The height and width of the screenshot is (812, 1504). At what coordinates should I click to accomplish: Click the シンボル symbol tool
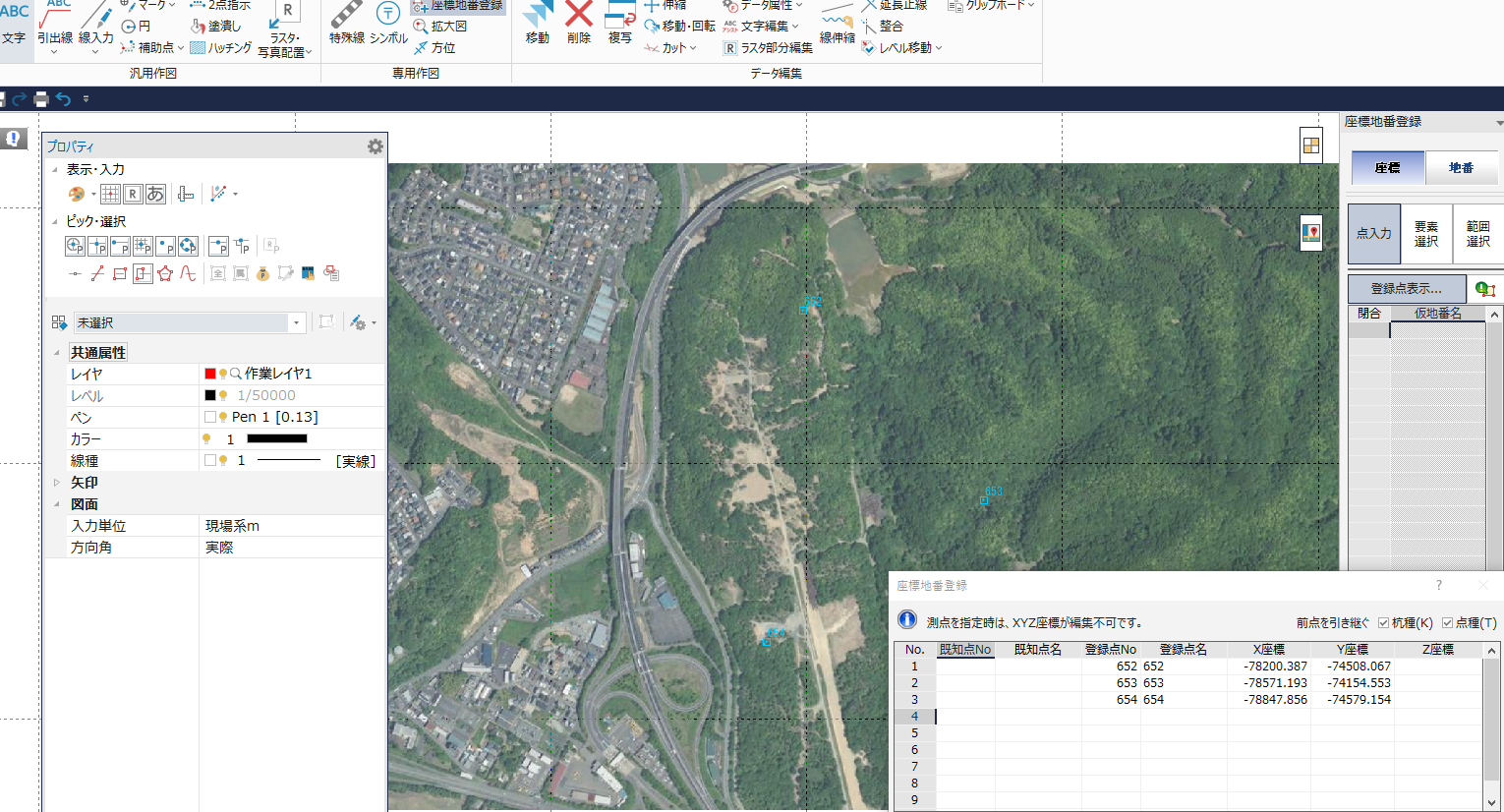(388, 23)
